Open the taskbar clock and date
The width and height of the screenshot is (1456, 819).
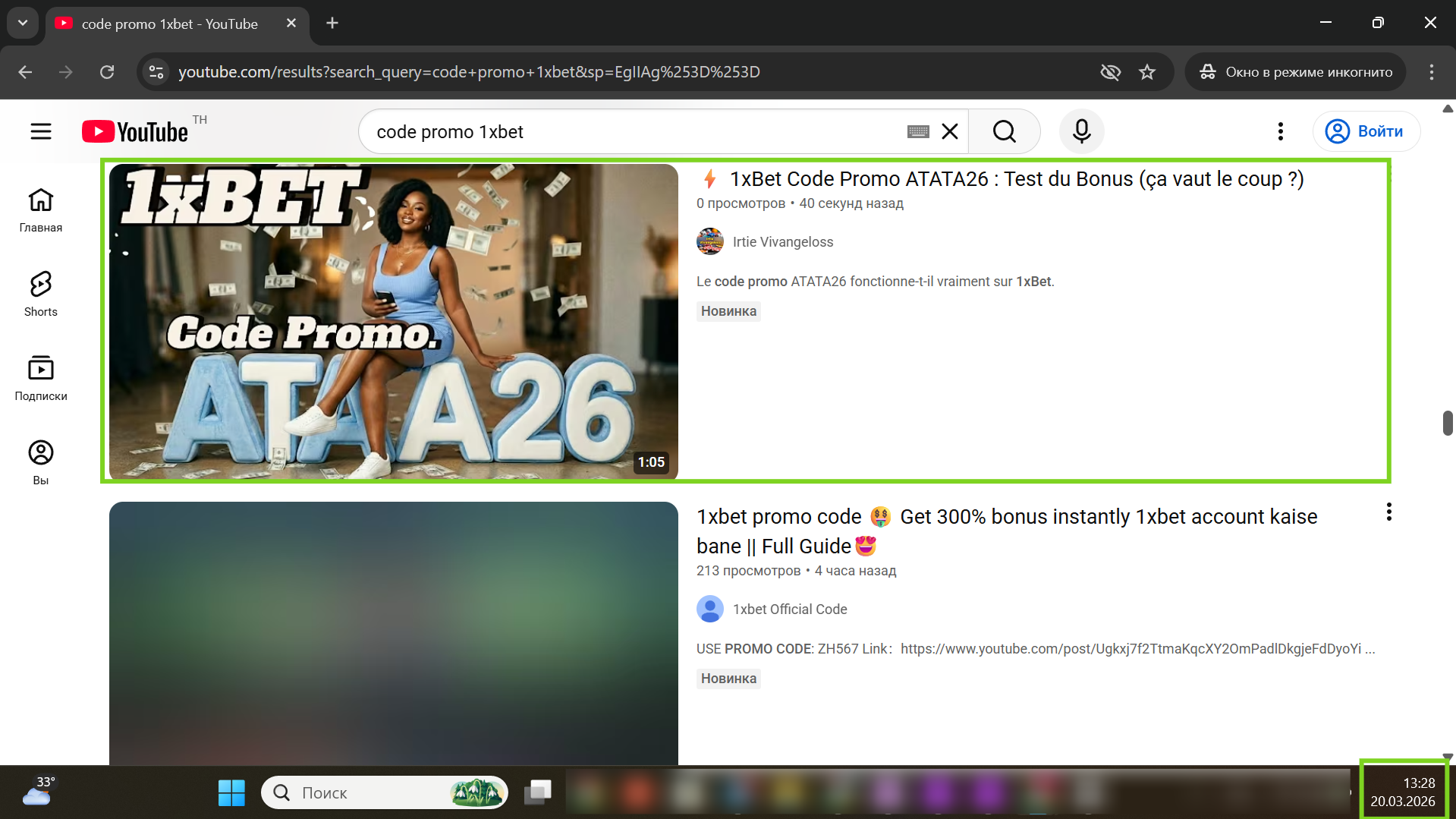[1403, 792]
